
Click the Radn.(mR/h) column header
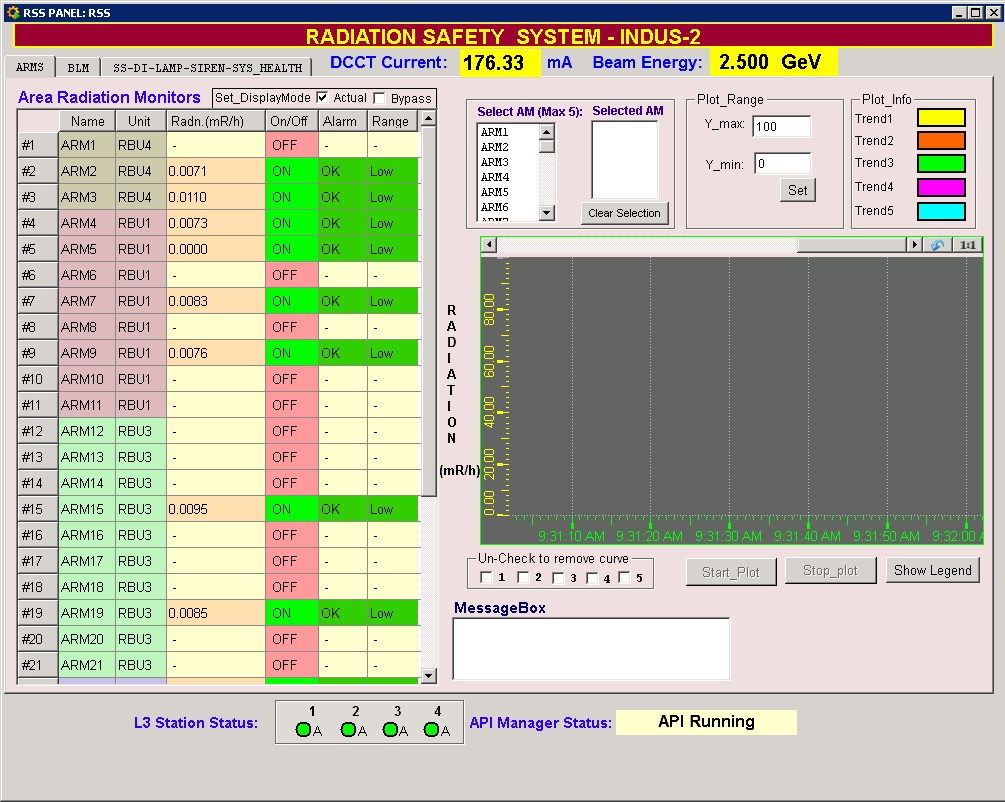[215, 121]
